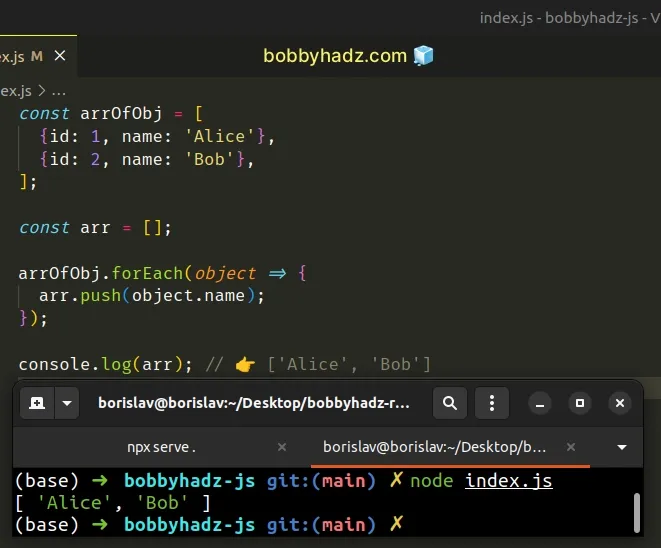
Task: Click the arrOfObj variable declaration
Action: coord(121,113)
